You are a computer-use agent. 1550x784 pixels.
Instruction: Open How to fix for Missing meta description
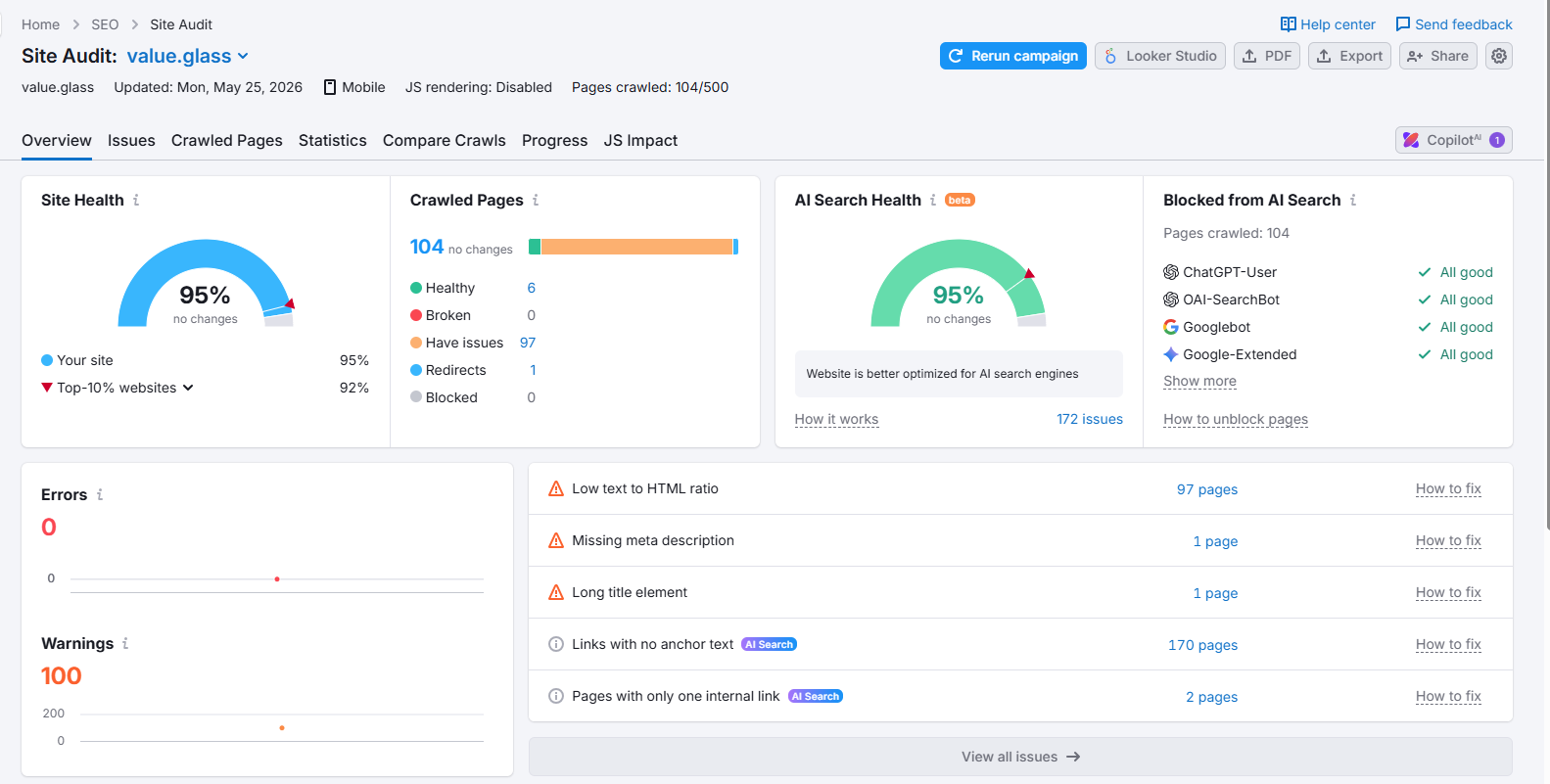pos(1448,540)
